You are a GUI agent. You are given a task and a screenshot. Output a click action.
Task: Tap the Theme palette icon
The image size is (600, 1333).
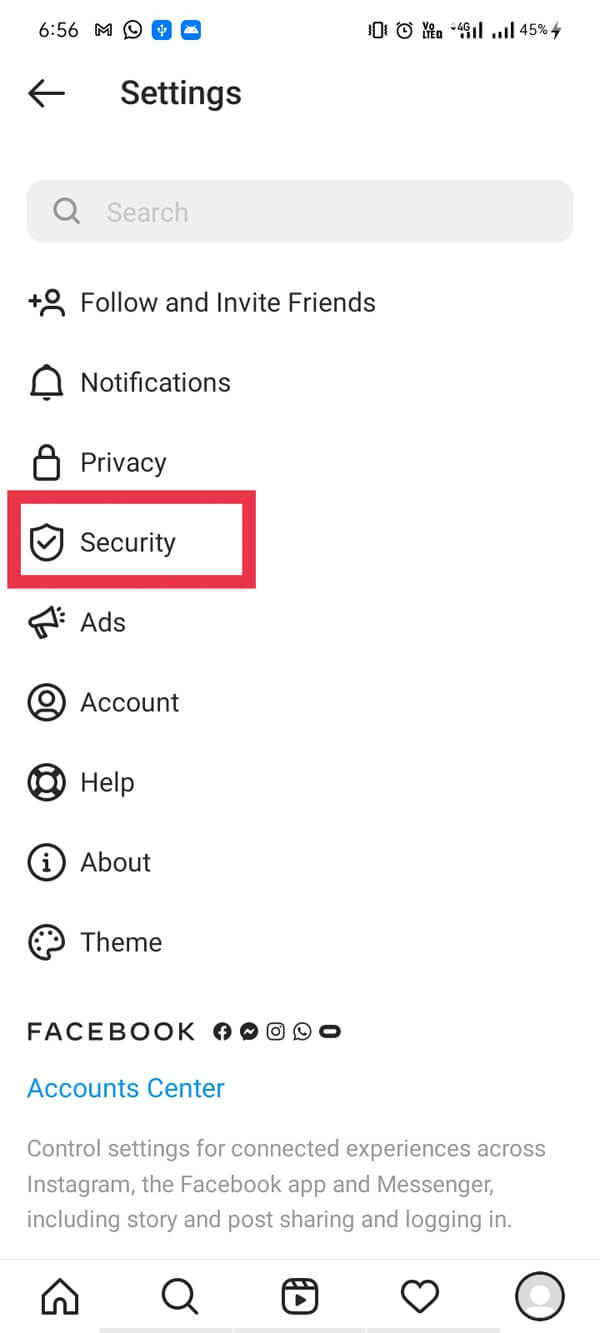tap(46, 943)
